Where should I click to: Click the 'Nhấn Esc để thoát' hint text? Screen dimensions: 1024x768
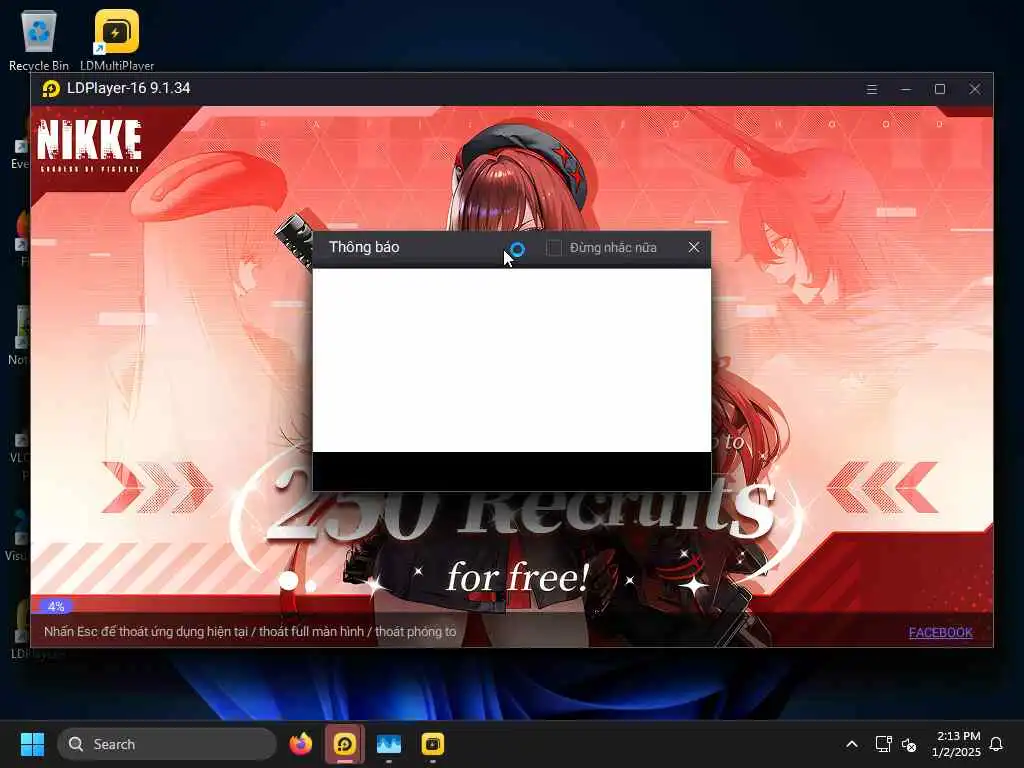pyautogui.click(x=250, y=632)
